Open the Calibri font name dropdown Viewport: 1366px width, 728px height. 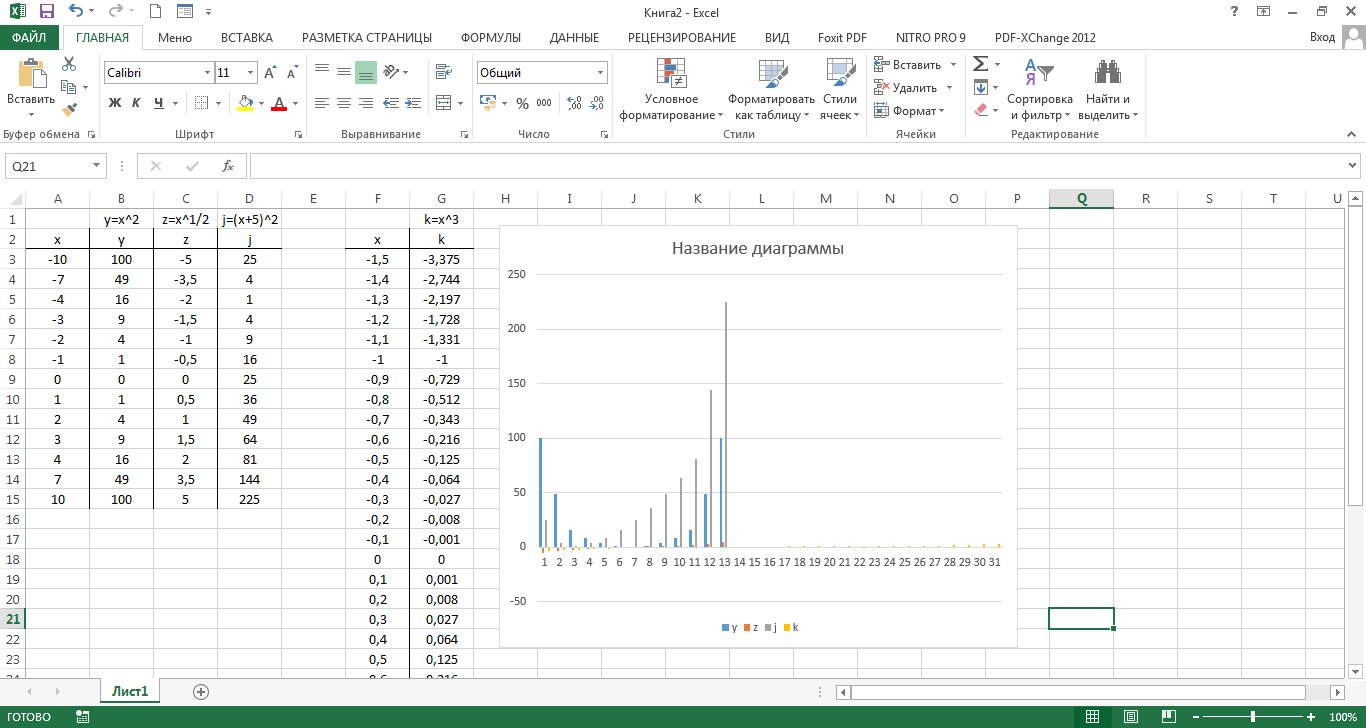pos(208,73)
